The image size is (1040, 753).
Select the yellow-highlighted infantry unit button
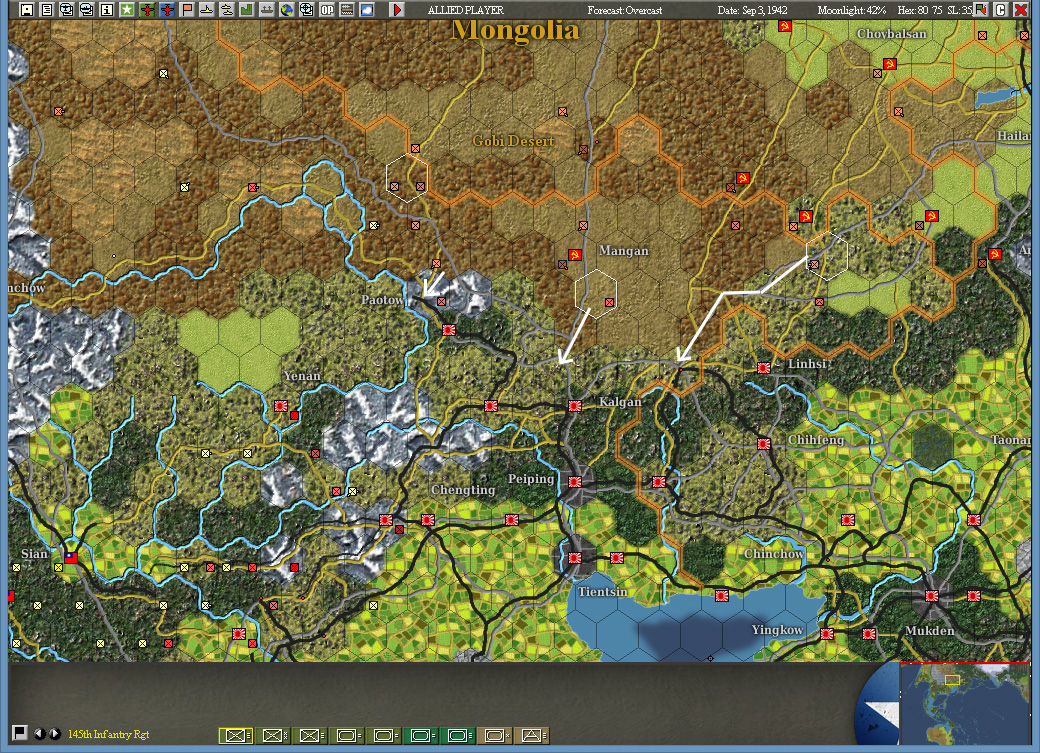(x=236, y=735)
